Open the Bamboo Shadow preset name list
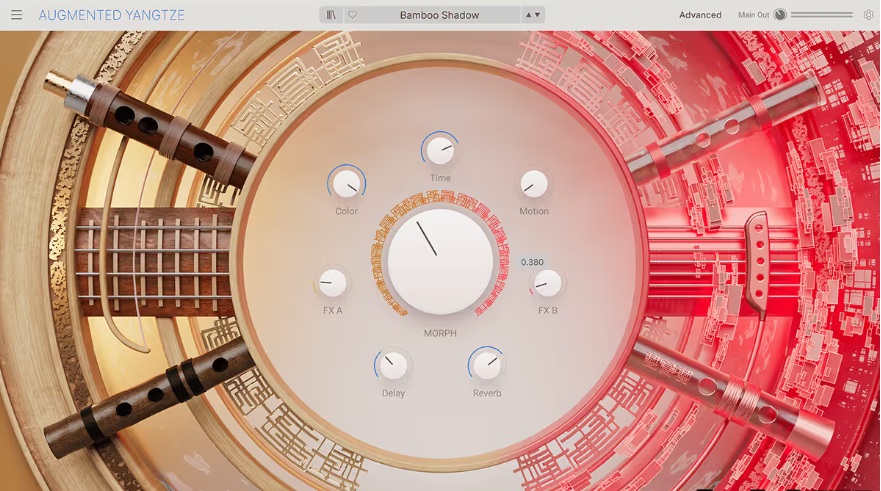 439,15
